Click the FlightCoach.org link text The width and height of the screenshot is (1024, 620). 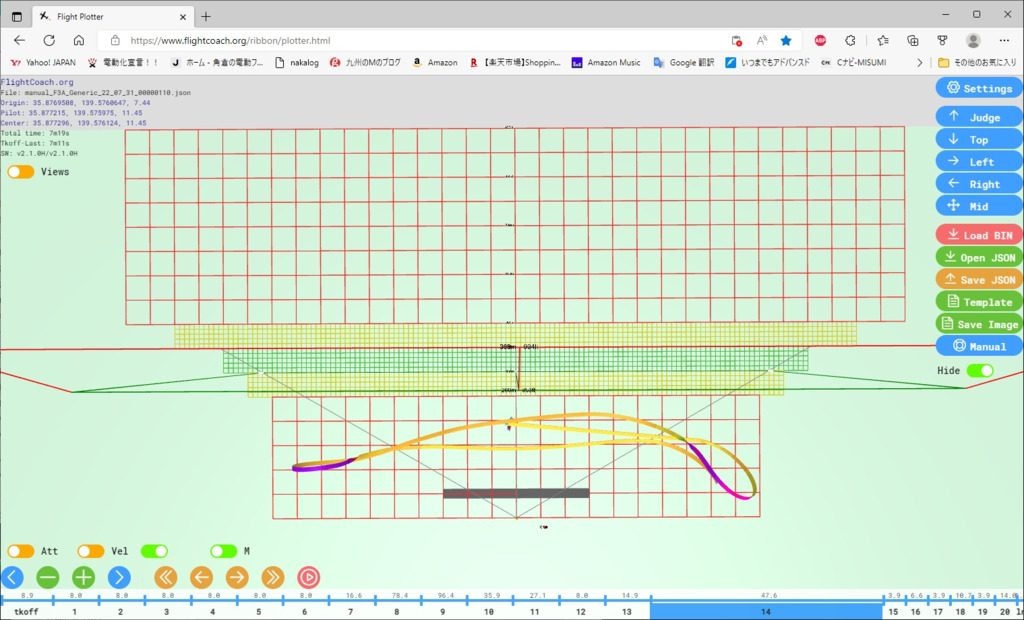[37, 82]
